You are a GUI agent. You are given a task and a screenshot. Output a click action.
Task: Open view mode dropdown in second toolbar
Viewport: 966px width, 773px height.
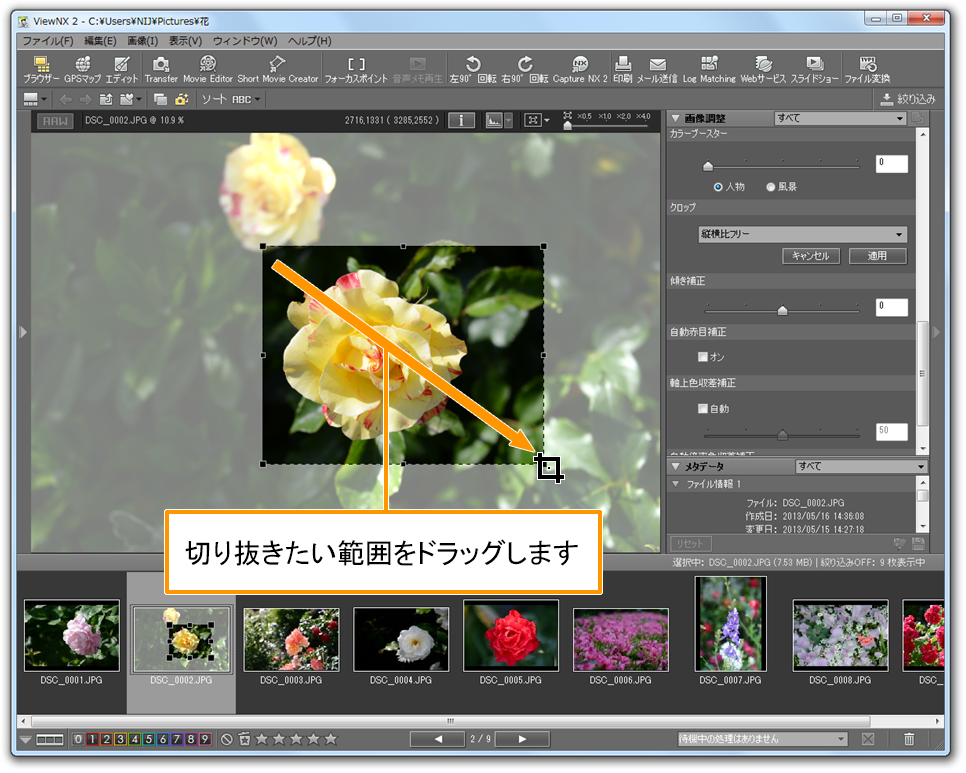click(34, 99)
